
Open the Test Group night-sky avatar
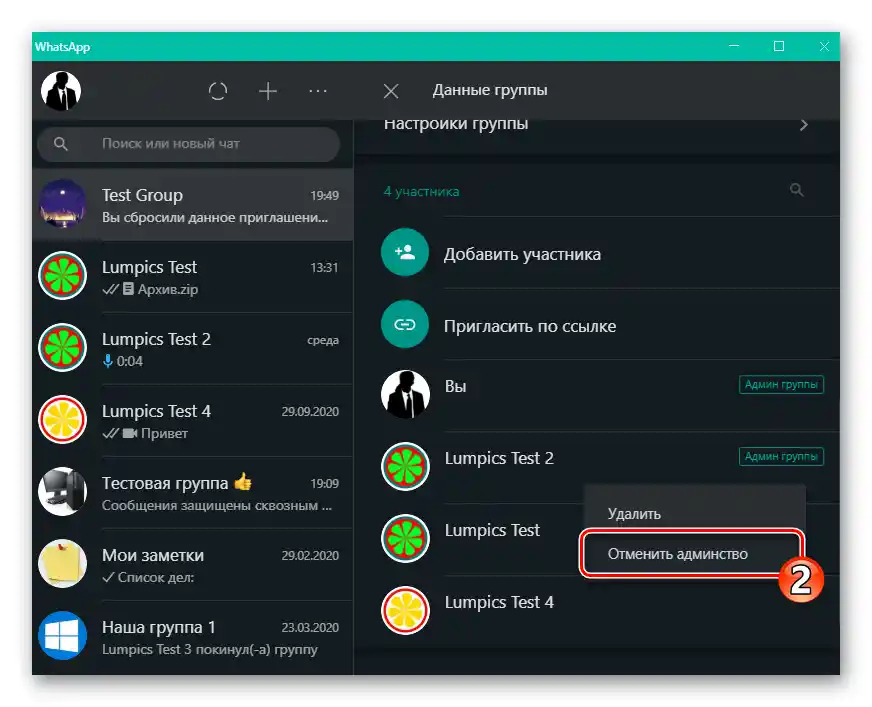[62, 204]
